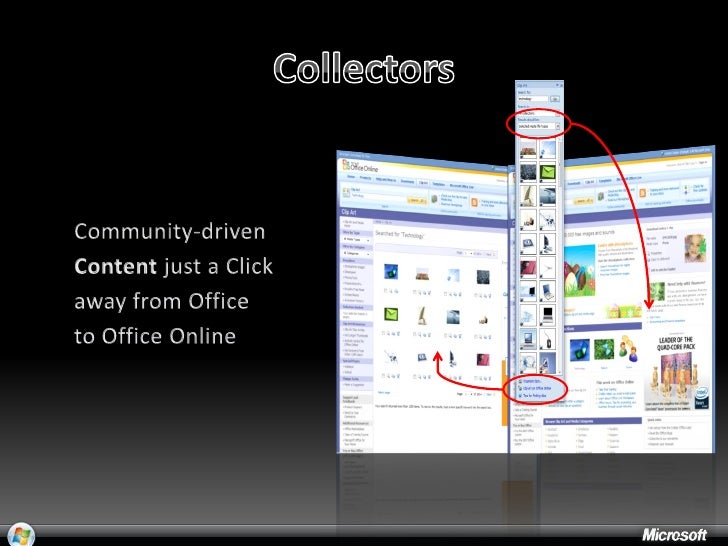This screenshot has width=728, height=546.
Task: Open the feather quill result in left browser
Action: (x=422, y=316)
